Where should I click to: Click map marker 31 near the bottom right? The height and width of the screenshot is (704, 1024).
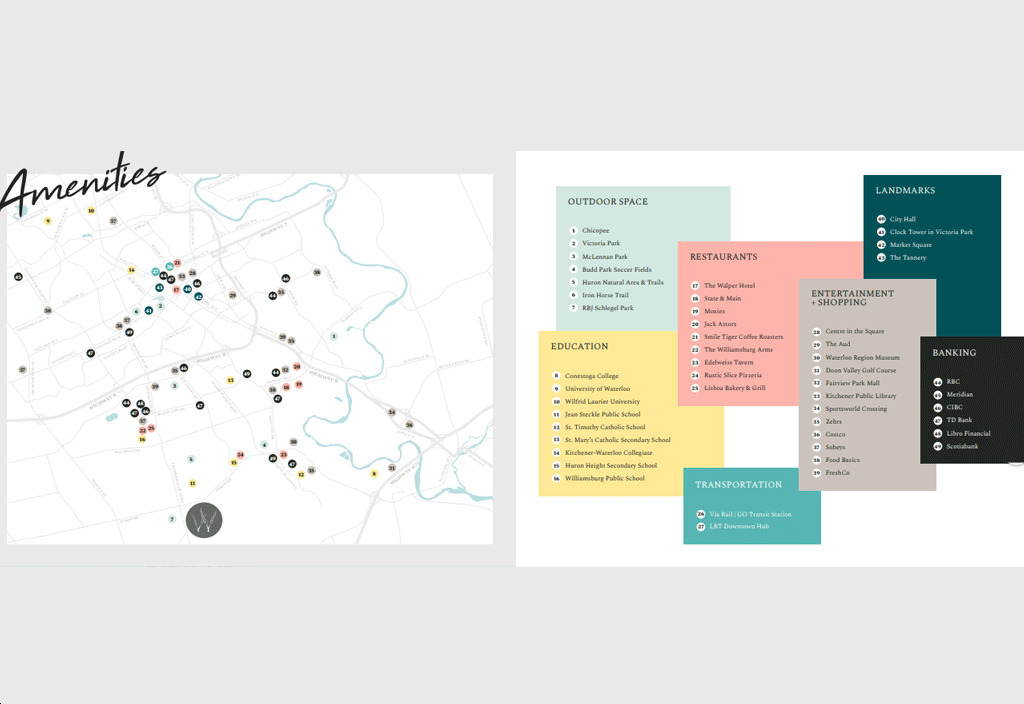point(392,468)
